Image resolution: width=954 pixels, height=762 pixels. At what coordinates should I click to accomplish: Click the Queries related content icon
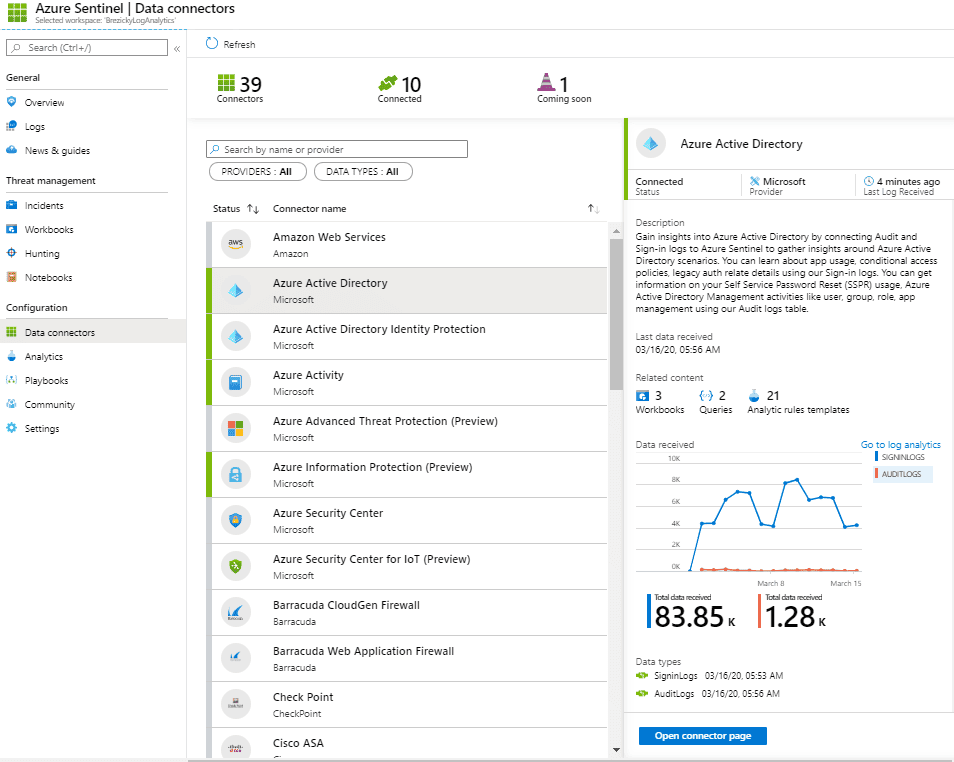point(706,396)
